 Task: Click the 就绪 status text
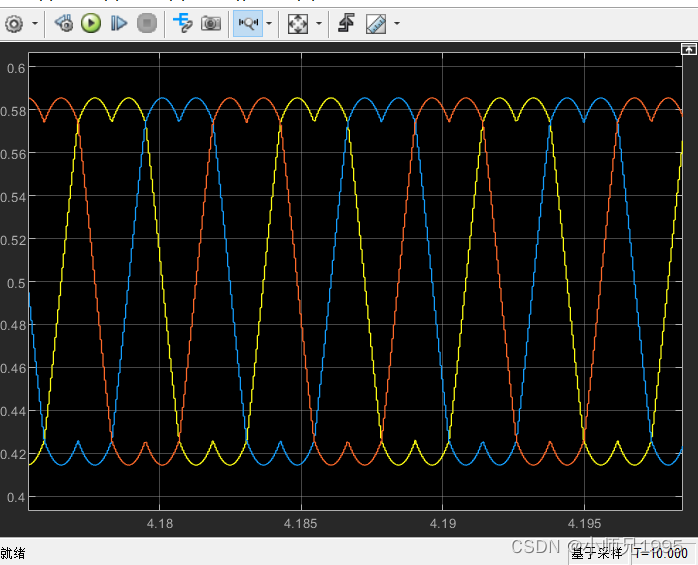coord(13,553)
